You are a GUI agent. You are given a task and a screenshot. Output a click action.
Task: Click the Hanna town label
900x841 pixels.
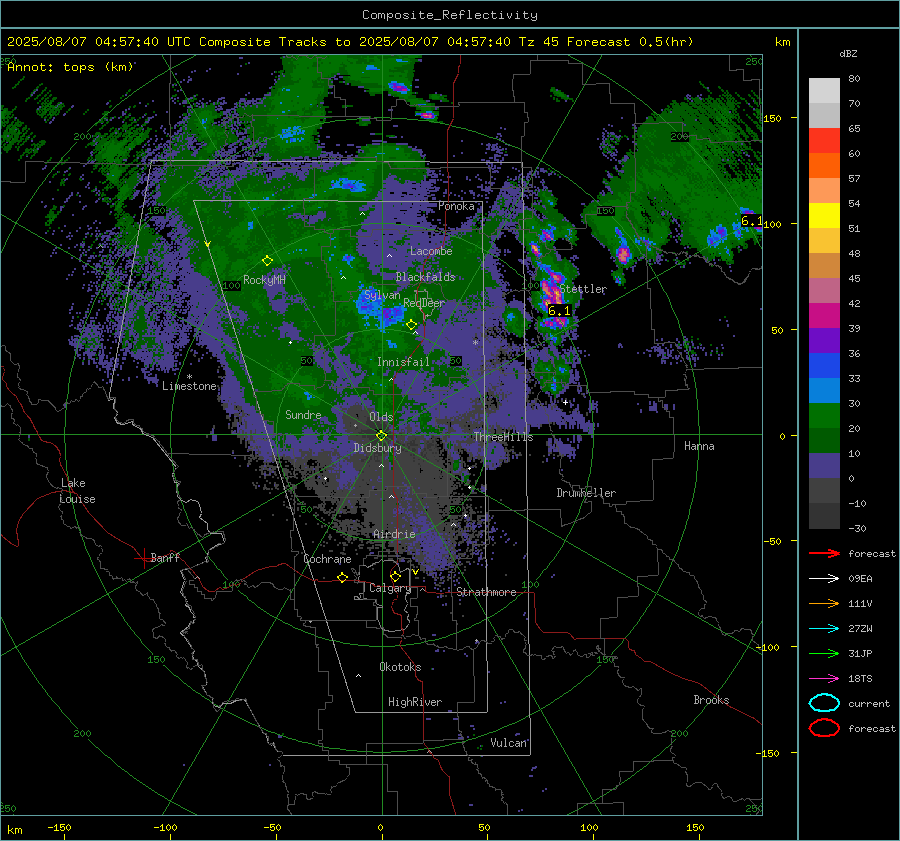click(699, 446)
